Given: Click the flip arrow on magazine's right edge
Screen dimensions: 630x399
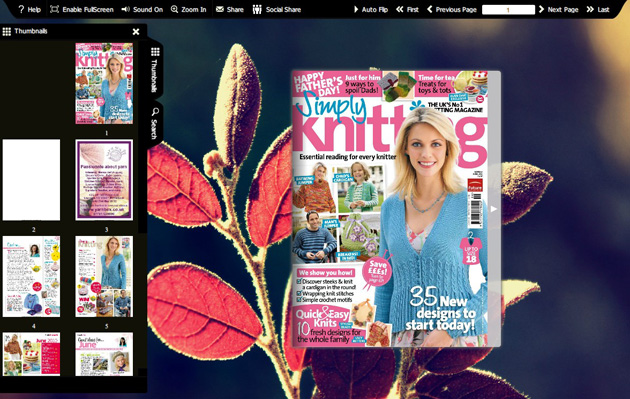Looking at the screenshot, I should [494, 209].
